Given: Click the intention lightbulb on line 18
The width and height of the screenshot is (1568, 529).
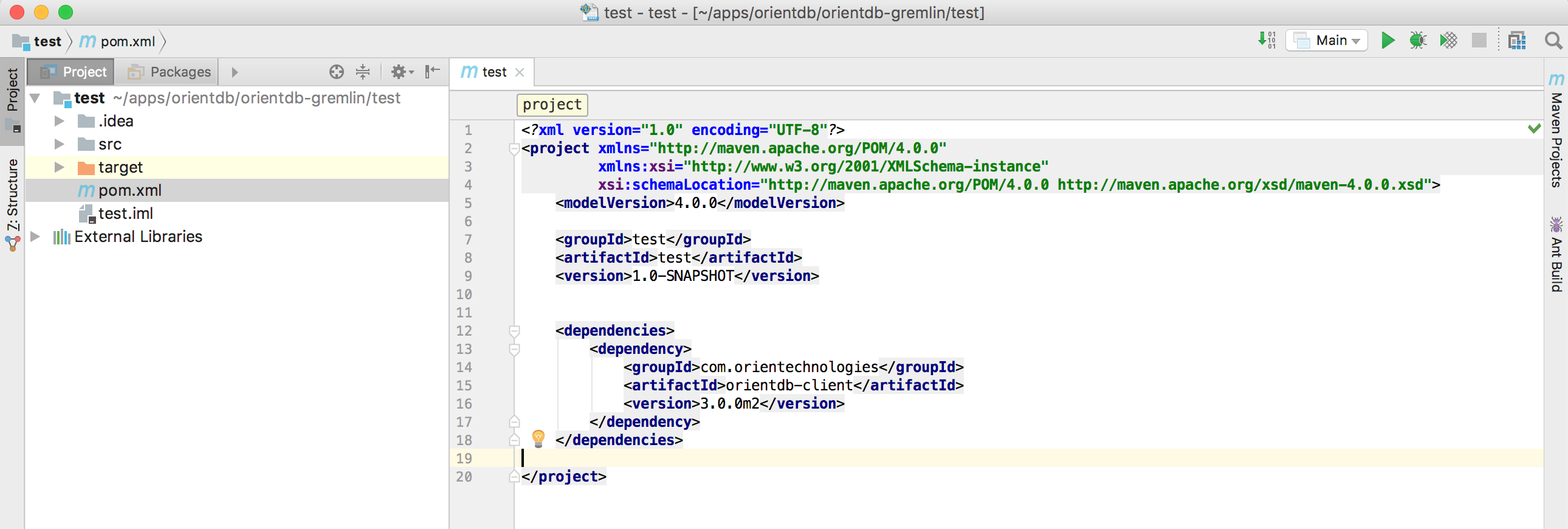Looking at the screenshot, I should pyautogui.click(x=538, y=438).
